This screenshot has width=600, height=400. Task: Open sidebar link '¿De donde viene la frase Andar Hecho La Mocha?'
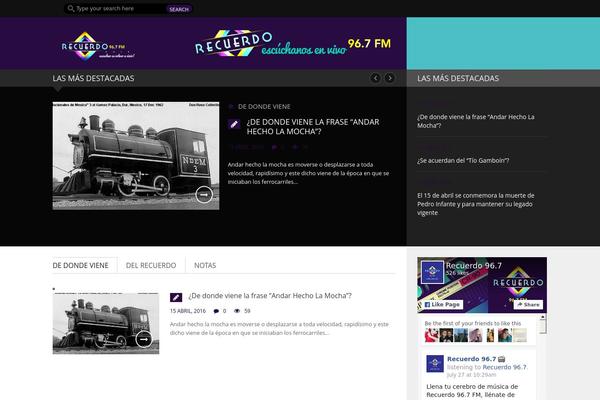476,121
